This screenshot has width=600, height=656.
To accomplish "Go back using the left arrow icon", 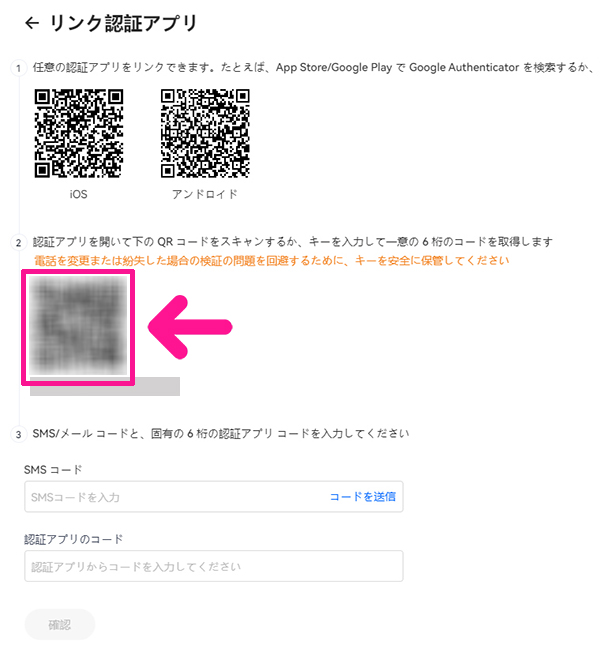I will pyautogui.click(x=32, y=23).
